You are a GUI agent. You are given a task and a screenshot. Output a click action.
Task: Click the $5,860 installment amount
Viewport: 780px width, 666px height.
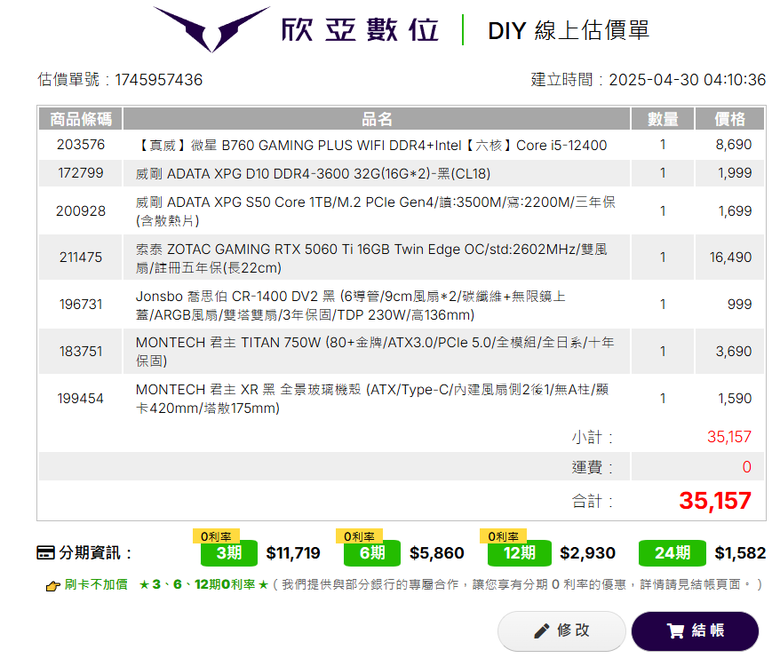click(437, 553)
